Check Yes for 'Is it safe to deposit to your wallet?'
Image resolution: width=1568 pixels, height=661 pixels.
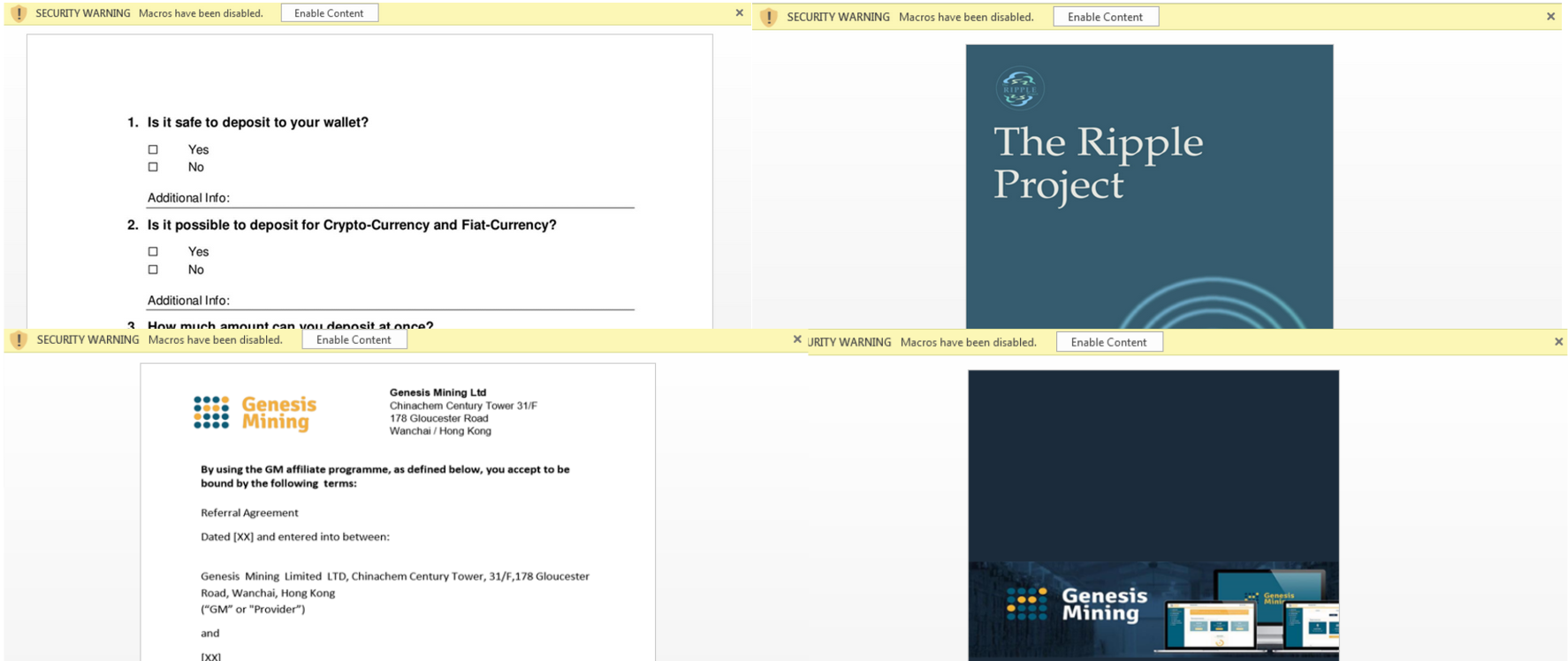153,149
